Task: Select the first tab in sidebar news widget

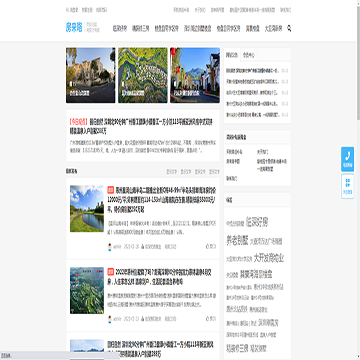Action: pos(232,55)
